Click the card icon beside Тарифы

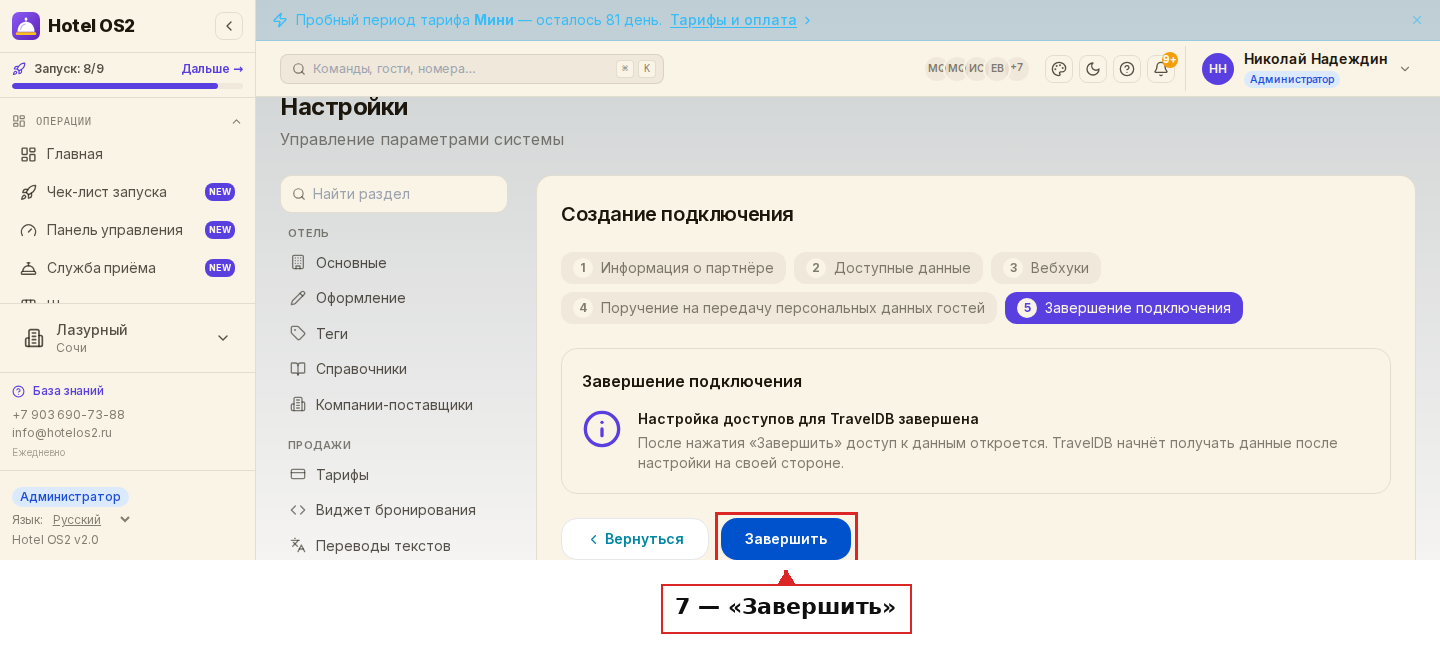coord(298,474)
